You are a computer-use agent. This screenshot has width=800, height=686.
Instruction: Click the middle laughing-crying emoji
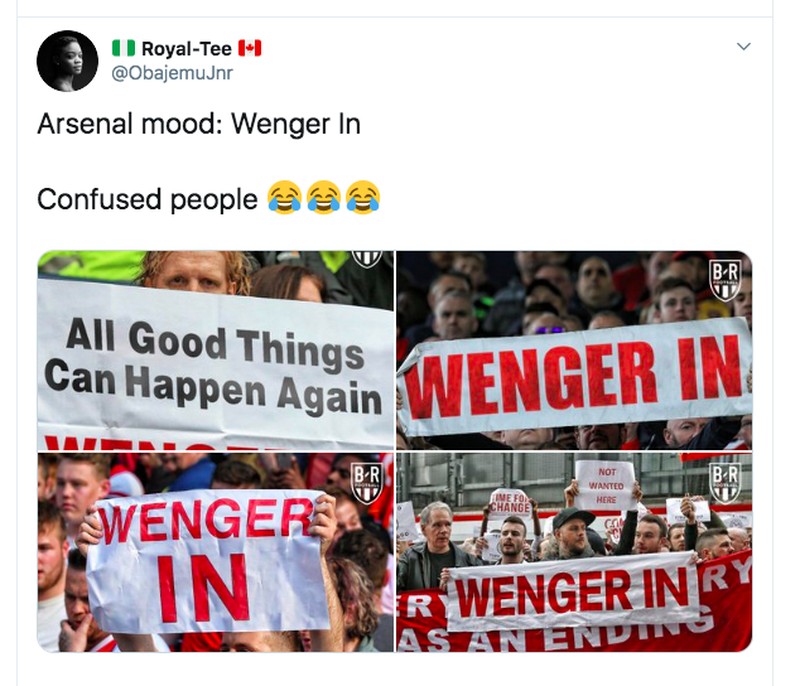pos(323,199)
